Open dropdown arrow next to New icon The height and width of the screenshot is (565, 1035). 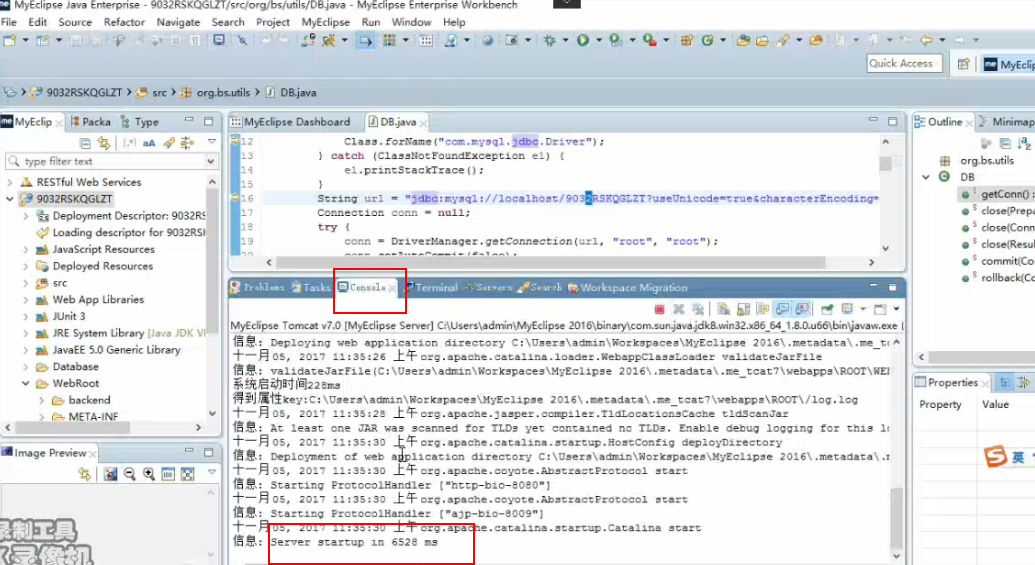[x=25, y=40]
